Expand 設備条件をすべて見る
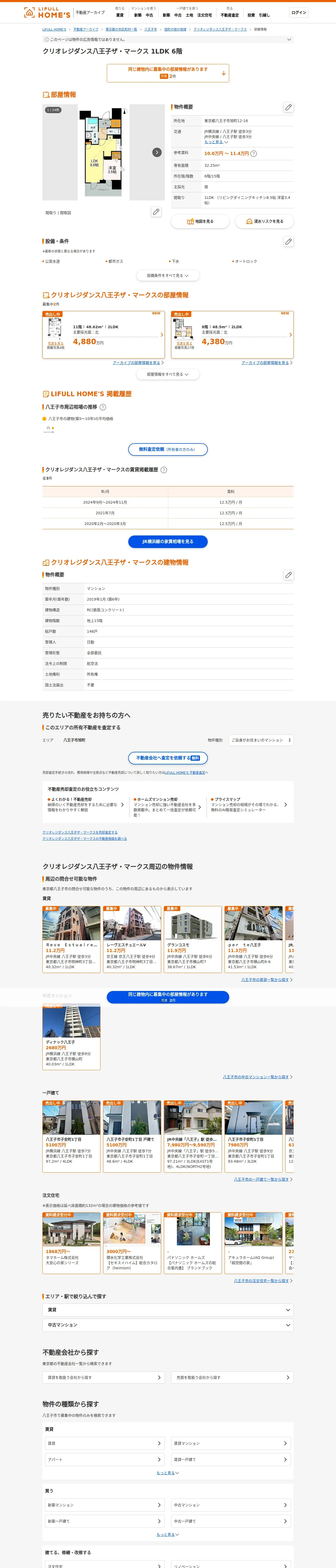Screen dimensions: 336x1568 pyautogui.click(x=168, y=275)
